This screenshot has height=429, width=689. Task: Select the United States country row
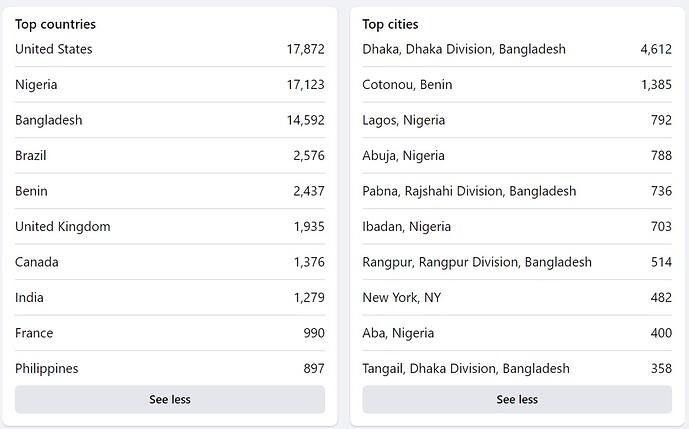(x=170, y=49)
